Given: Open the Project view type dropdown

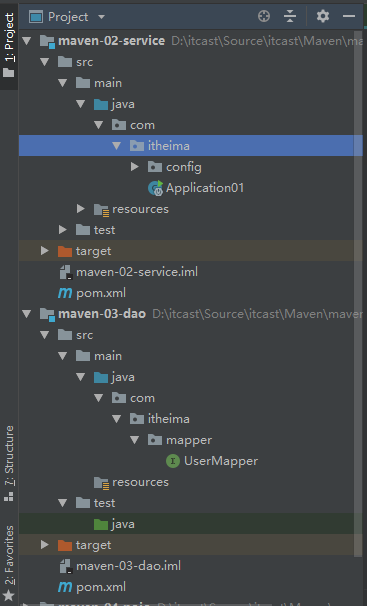Looking at the screenshot, I should coord(102,17).
